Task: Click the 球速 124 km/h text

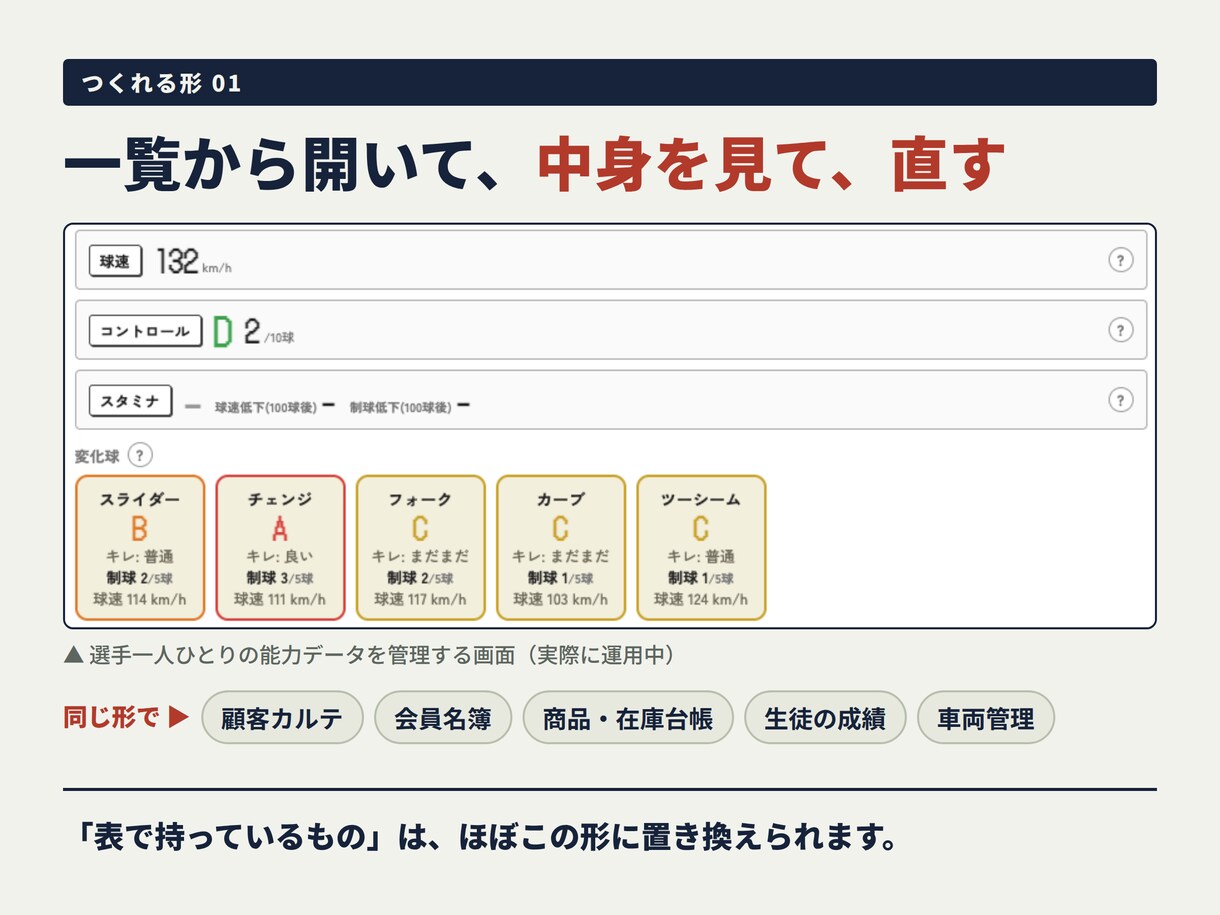Action: (x=701, y=600)
